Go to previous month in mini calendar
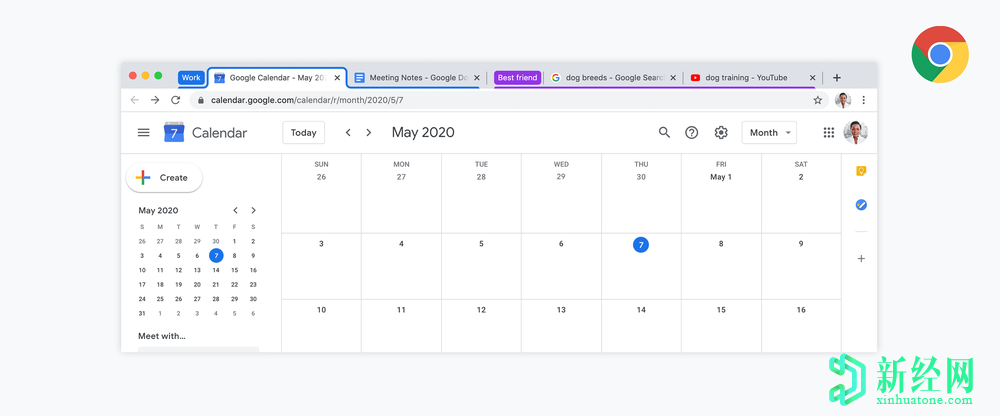Viewport: 1000px width, 416px height. (x=235, y=211)
